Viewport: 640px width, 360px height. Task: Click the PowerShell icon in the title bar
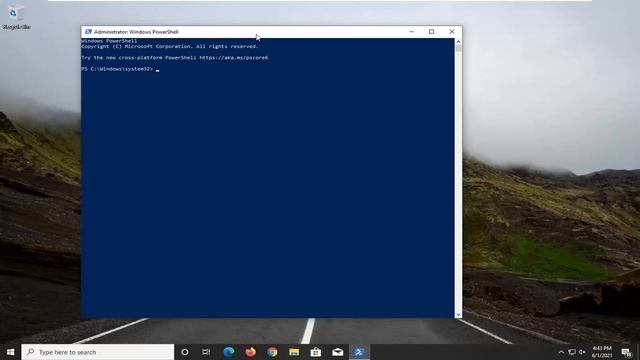pyautogui.click(x=88, y=32)
